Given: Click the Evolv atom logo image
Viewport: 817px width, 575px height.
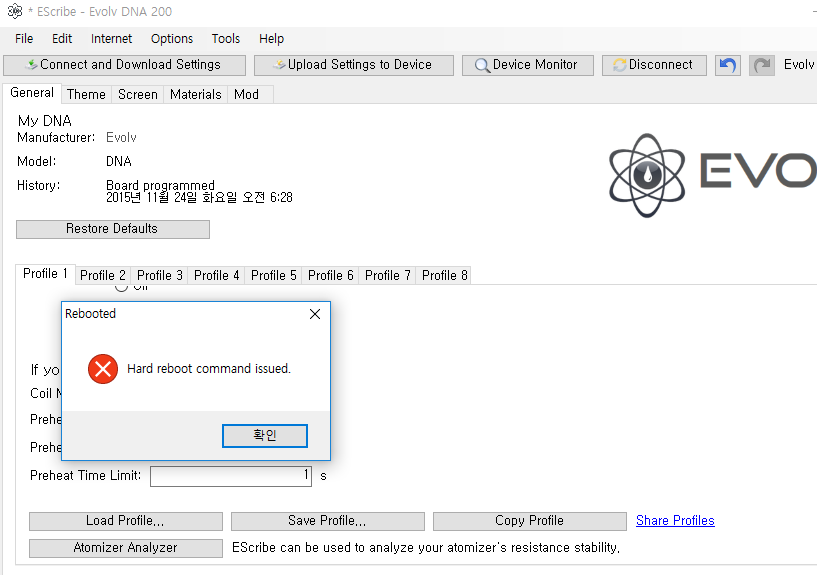Looking at the screenshot, I should [647, 175].
